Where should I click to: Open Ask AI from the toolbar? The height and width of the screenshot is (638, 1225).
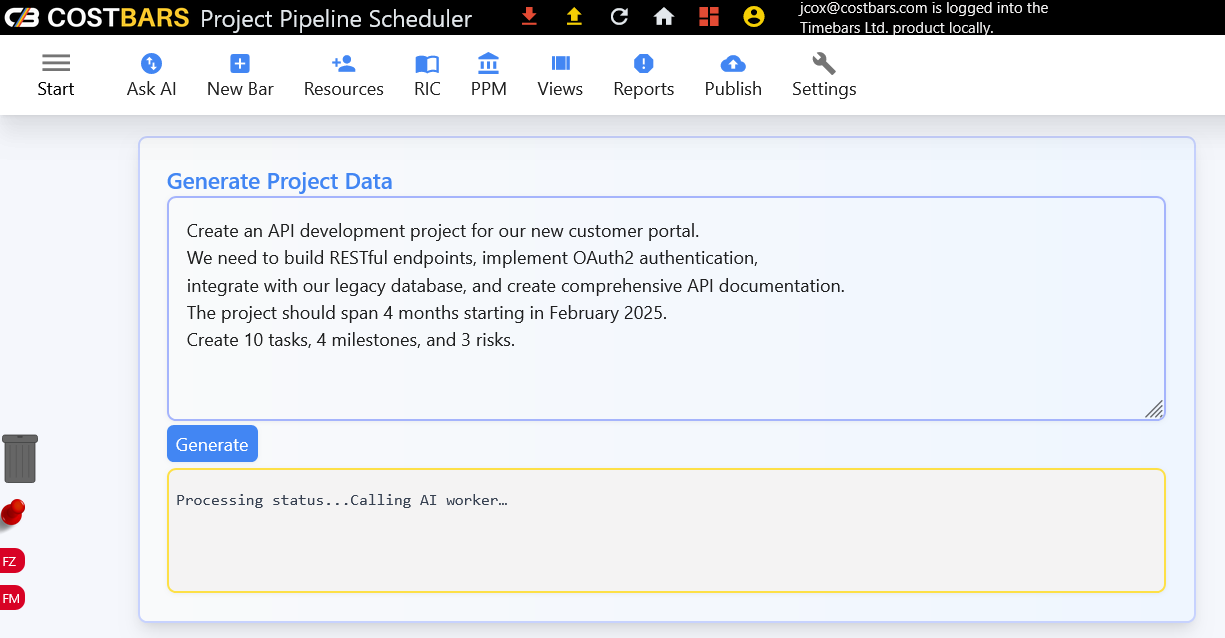click(151, 75)
